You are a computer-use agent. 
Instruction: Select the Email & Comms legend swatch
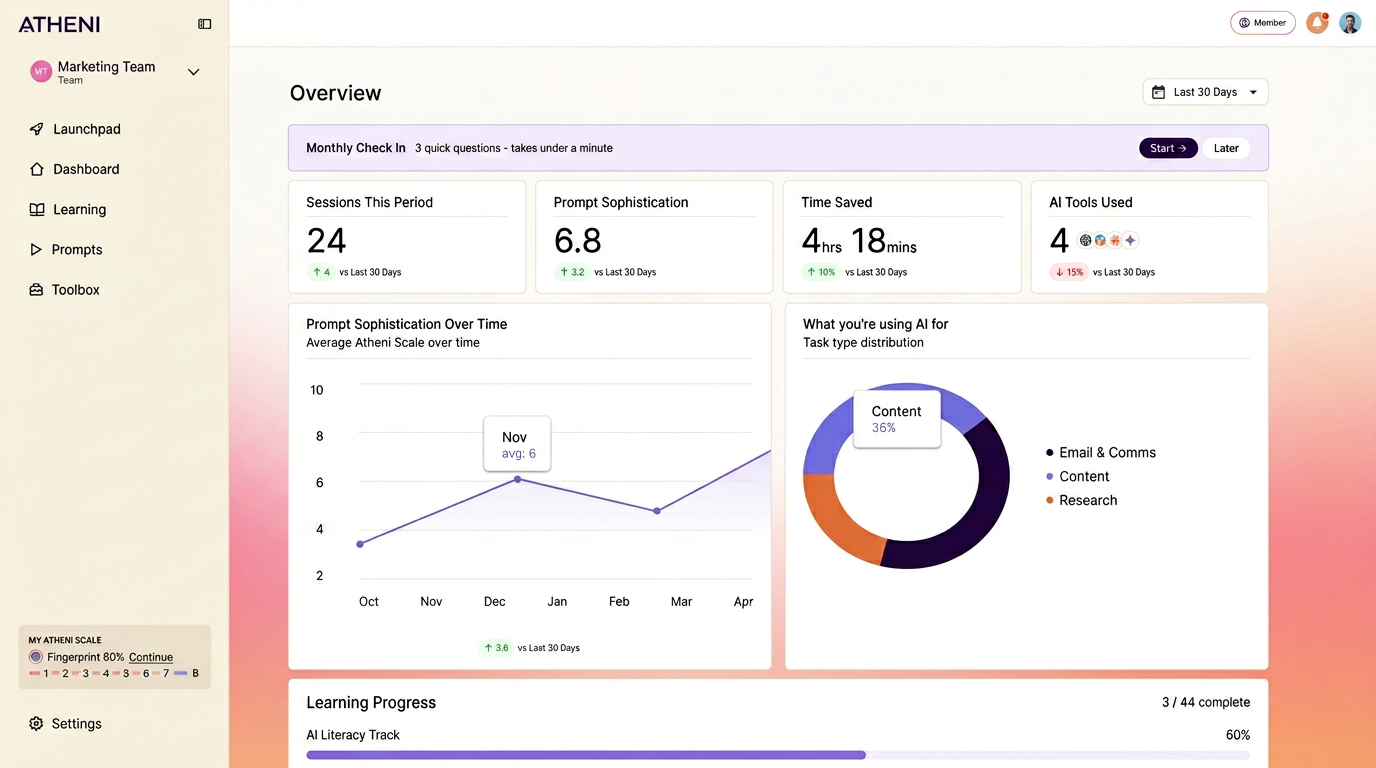tap(1050, 453)
